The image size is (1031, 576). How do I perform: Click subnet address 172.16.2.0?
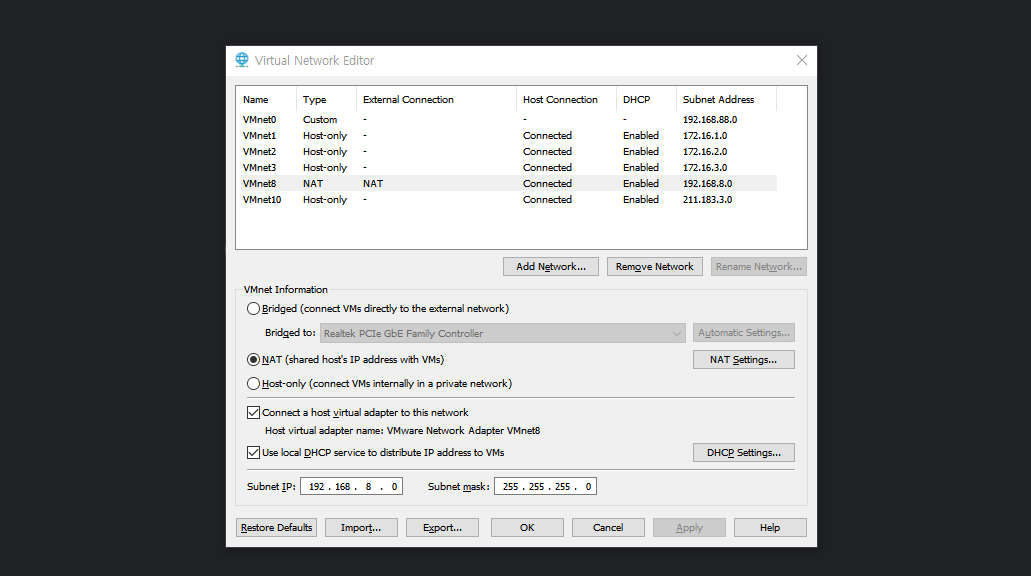tap(705, 151)
